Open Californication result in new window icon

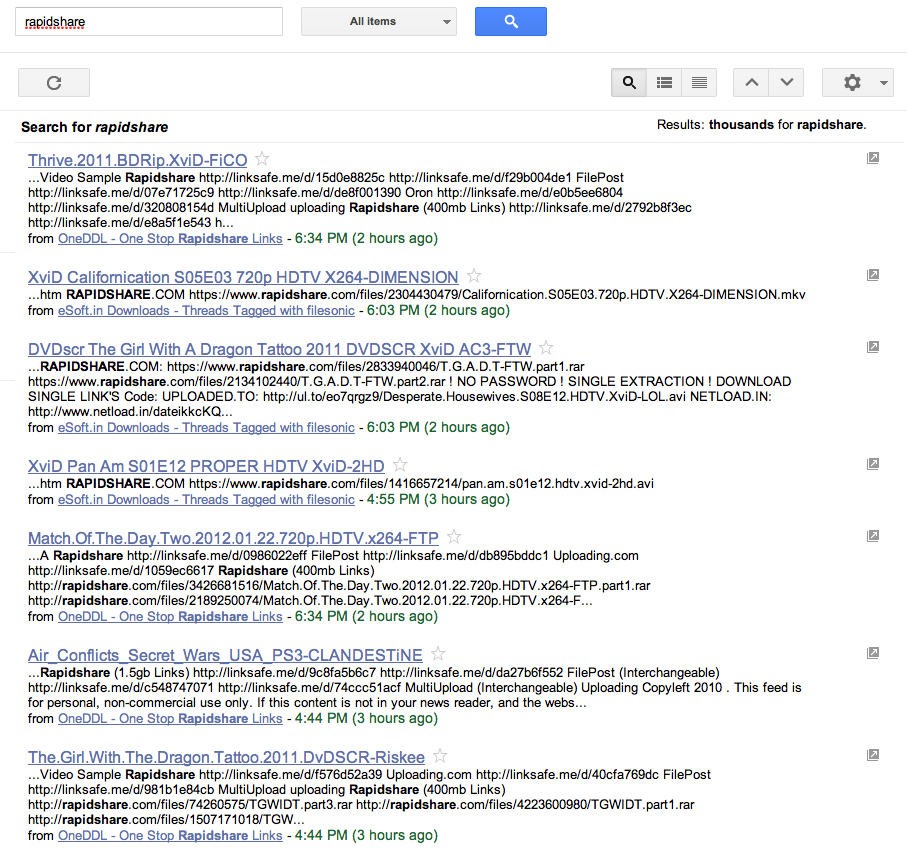pyautogui.click(x=873, y=275)
